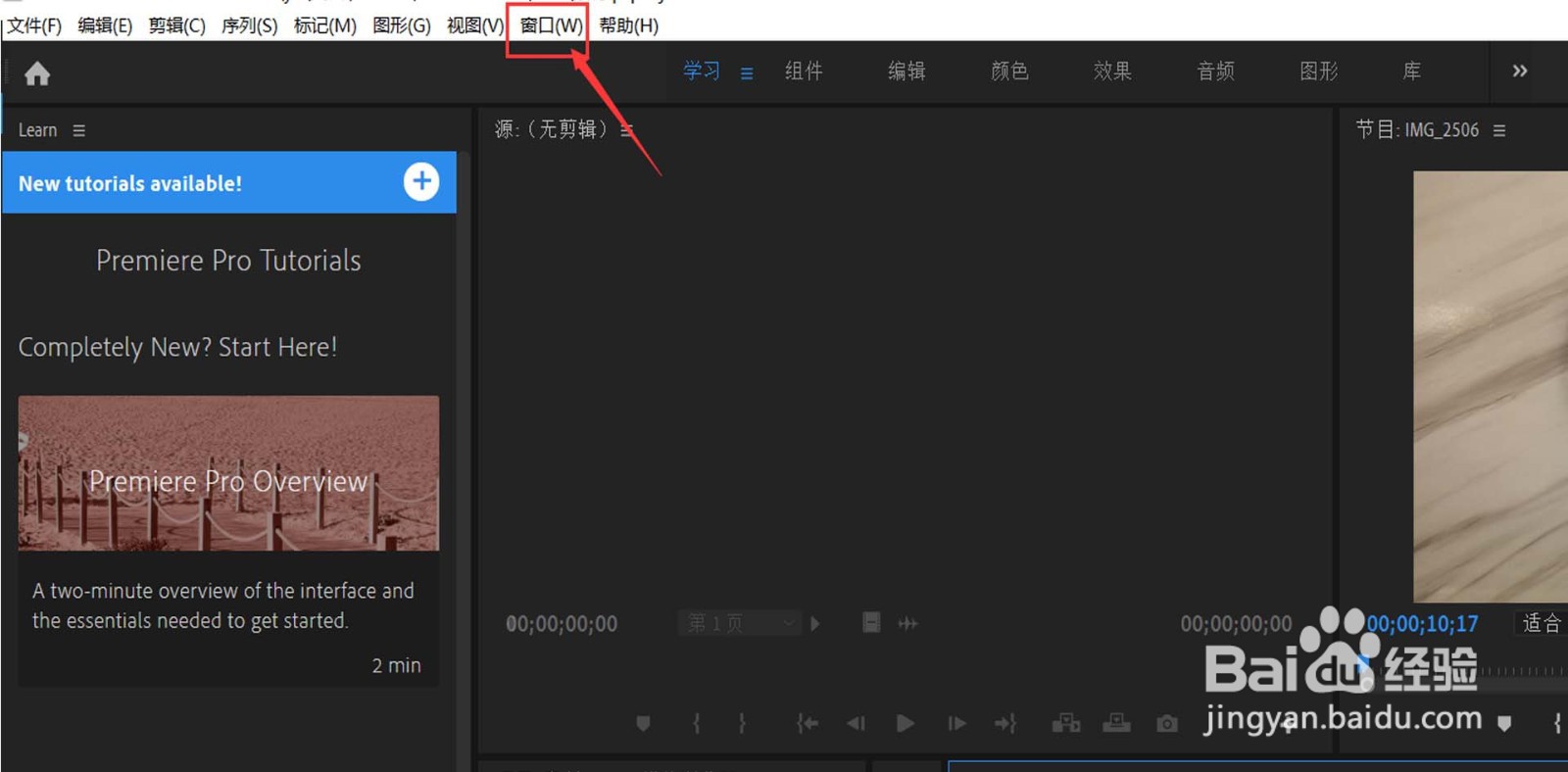Screen dimensions: 1568x772
Task: Show more workspaces with the double chevron
Action: (1520, 71)
